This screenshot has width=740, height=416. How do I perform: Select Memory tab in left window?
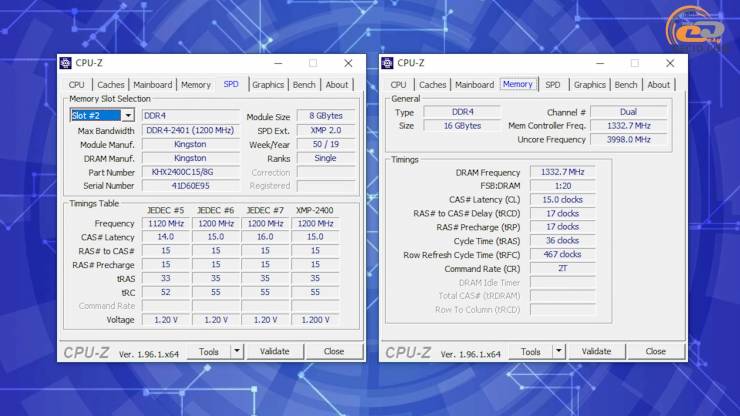click(x=196, y=85)
